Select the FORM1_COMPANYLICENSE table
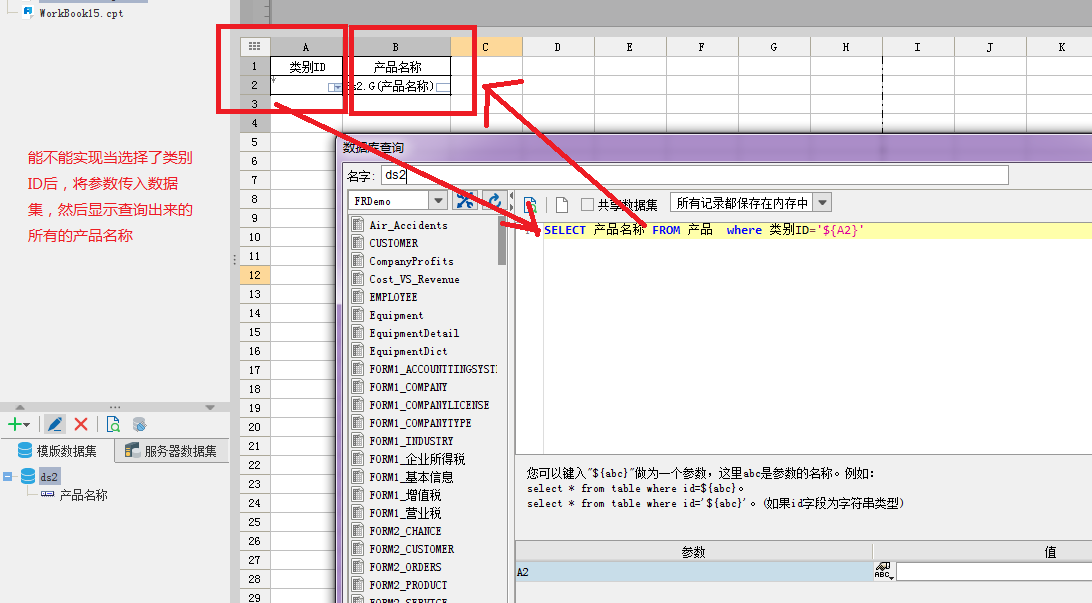 tap(429, 405)
